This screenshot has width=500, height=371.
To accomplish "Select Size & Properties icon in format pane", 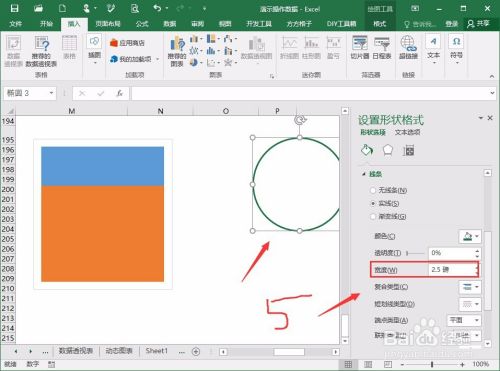I will pyautogui.click(x=408, y=151).
